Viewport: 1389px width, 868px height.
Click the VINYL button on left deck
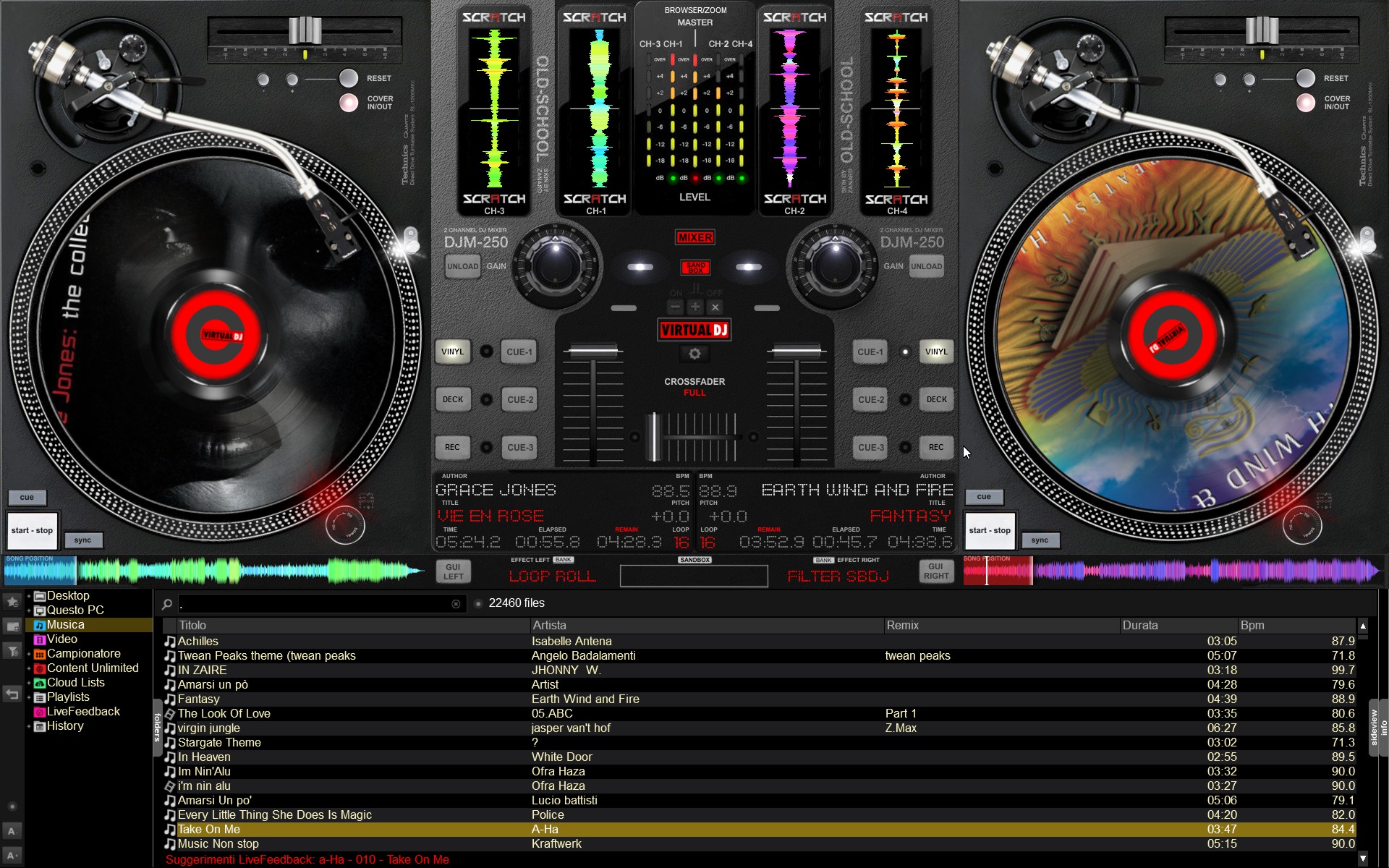click(x=453, y=350)
